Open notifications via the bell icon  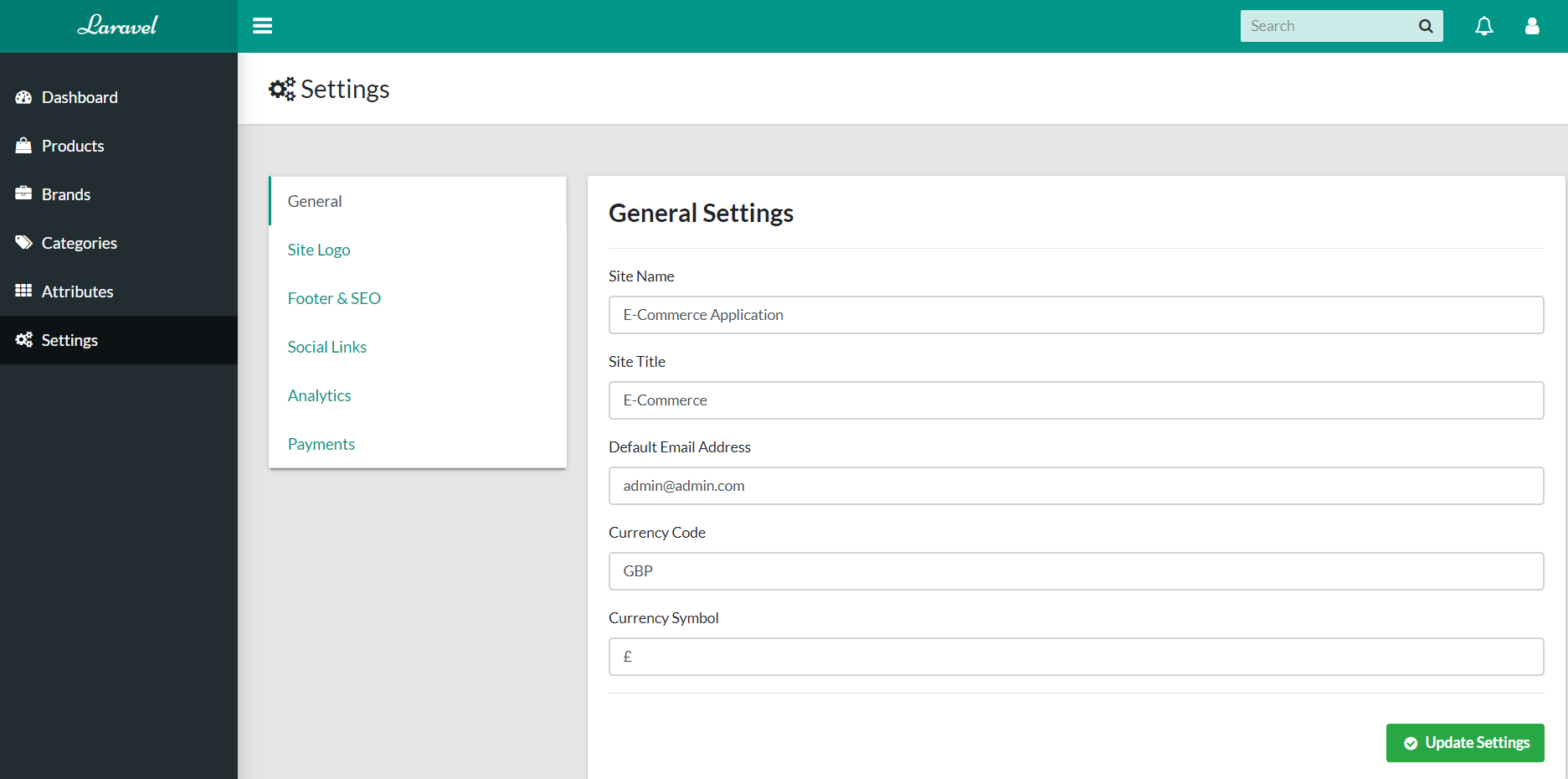[1483, 26]
